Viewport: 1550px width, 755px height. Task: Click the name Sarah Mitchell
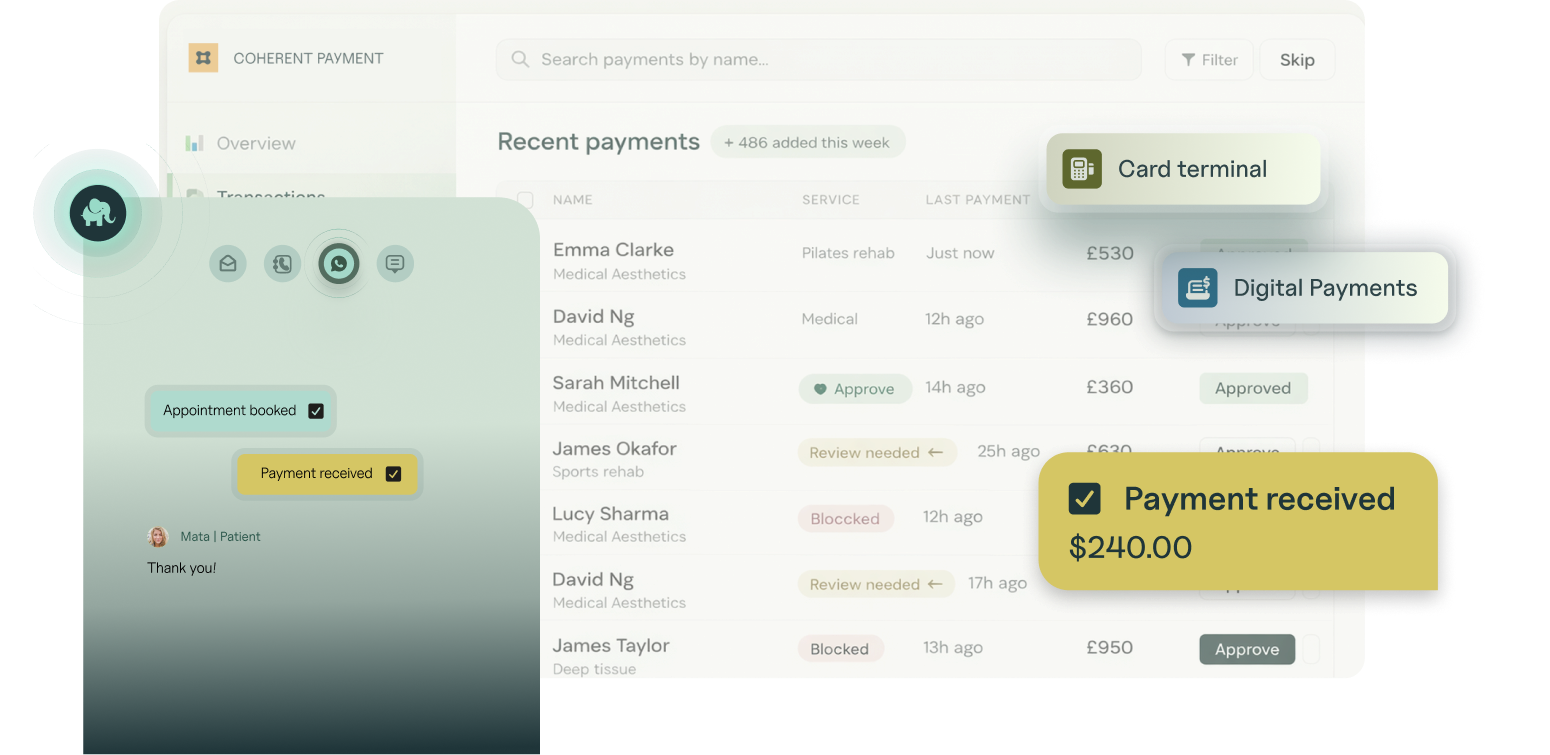(616, 383)
